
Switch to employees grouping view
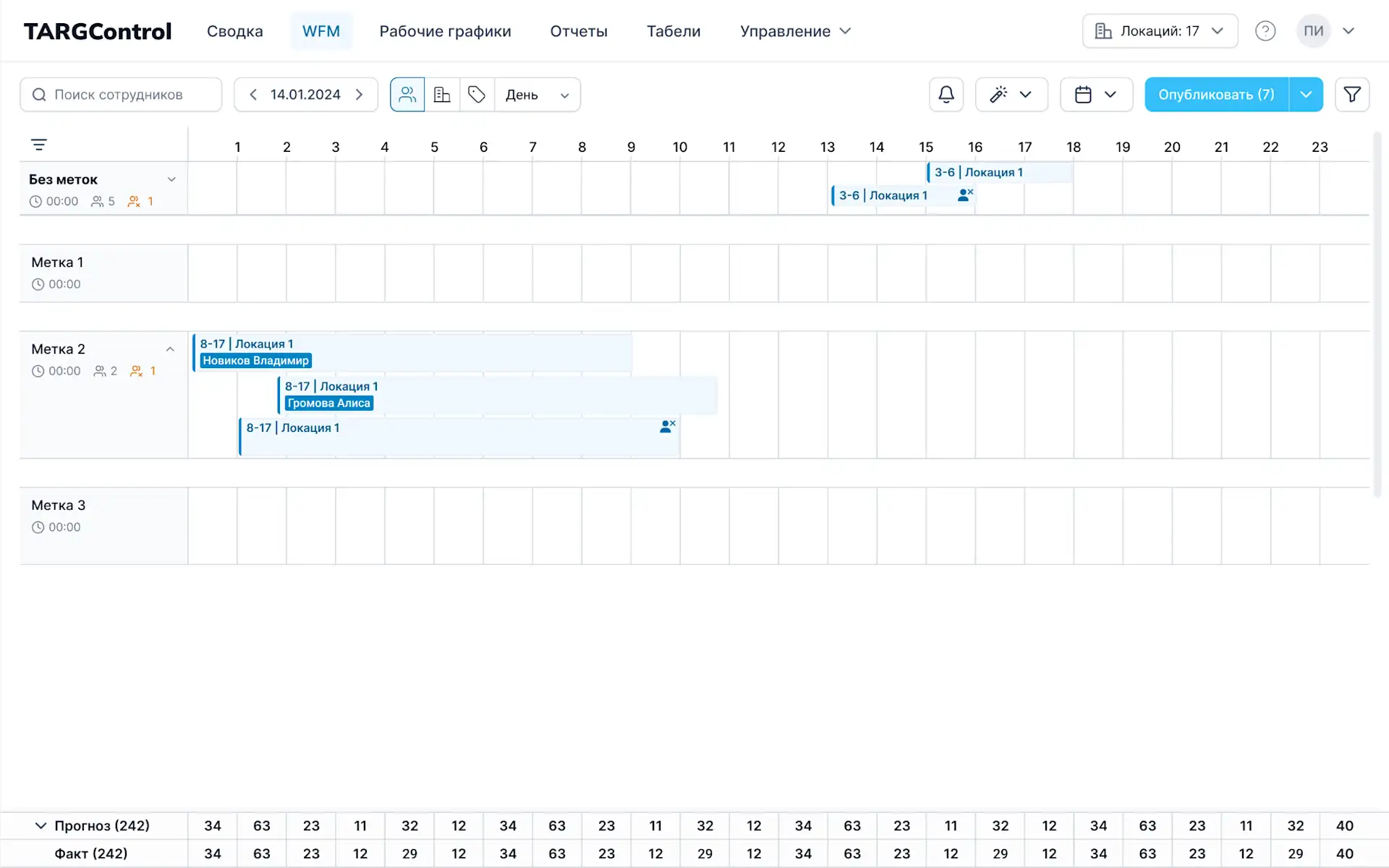[x=407, y=95]
